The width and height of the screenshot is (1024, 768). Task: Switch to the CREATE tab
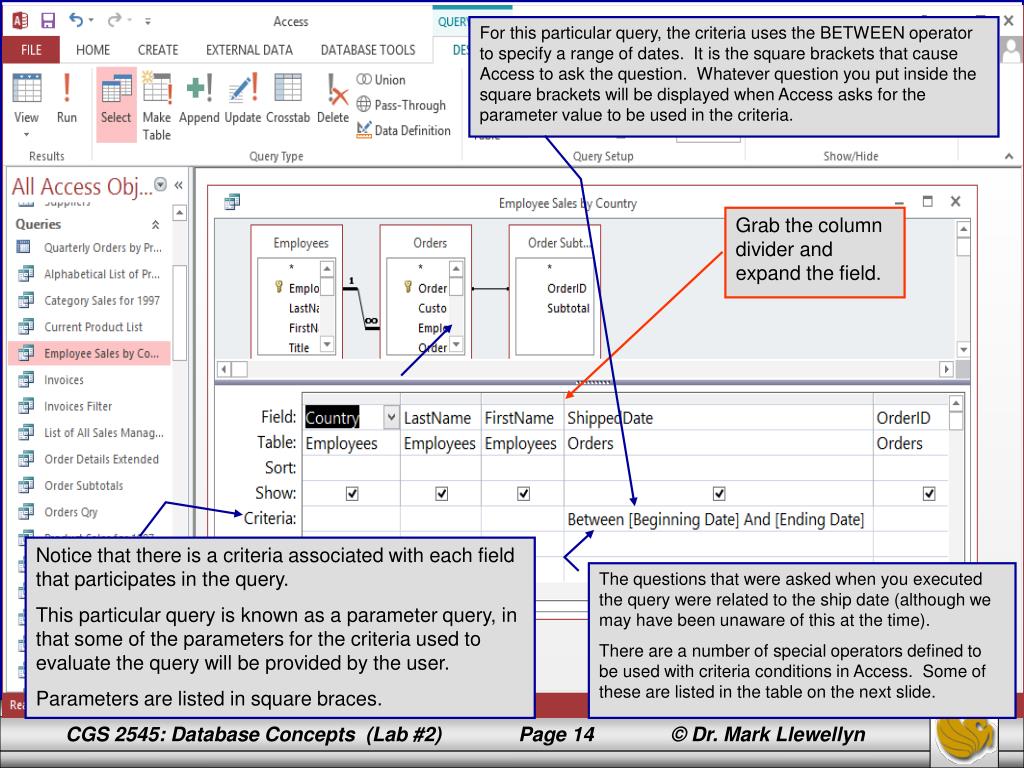tap(158, 50)
